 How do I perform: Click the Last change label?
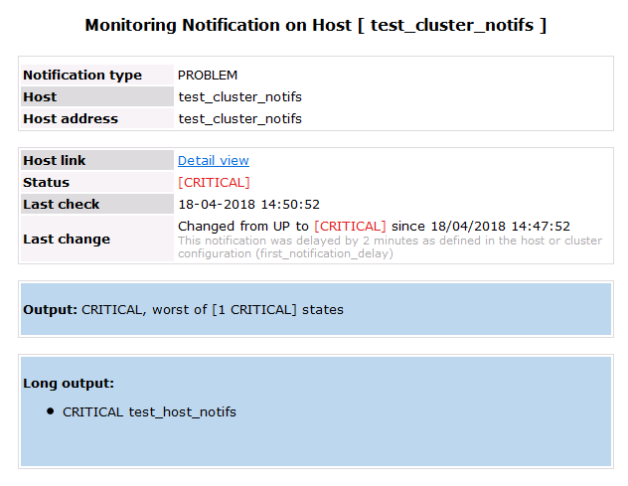pyautogui.click(x=66, y=239)
